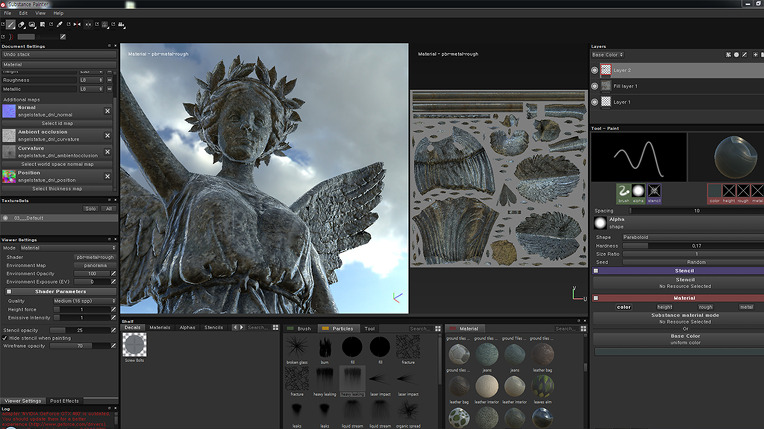Toggle grid view in Decals shelf
The width and height of the screenshot is (764, 429).
click(x=276, y=328)
